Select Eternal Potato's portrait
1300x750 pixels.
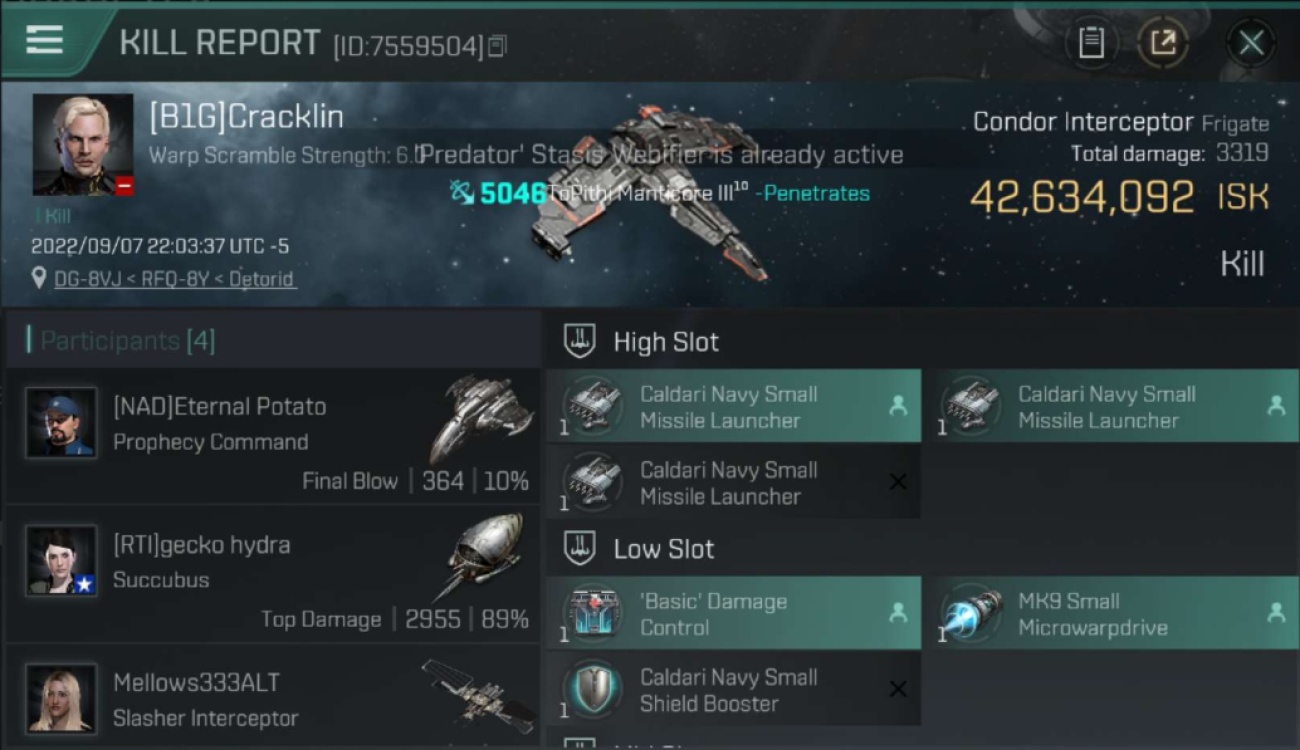[x=62, y=423]
